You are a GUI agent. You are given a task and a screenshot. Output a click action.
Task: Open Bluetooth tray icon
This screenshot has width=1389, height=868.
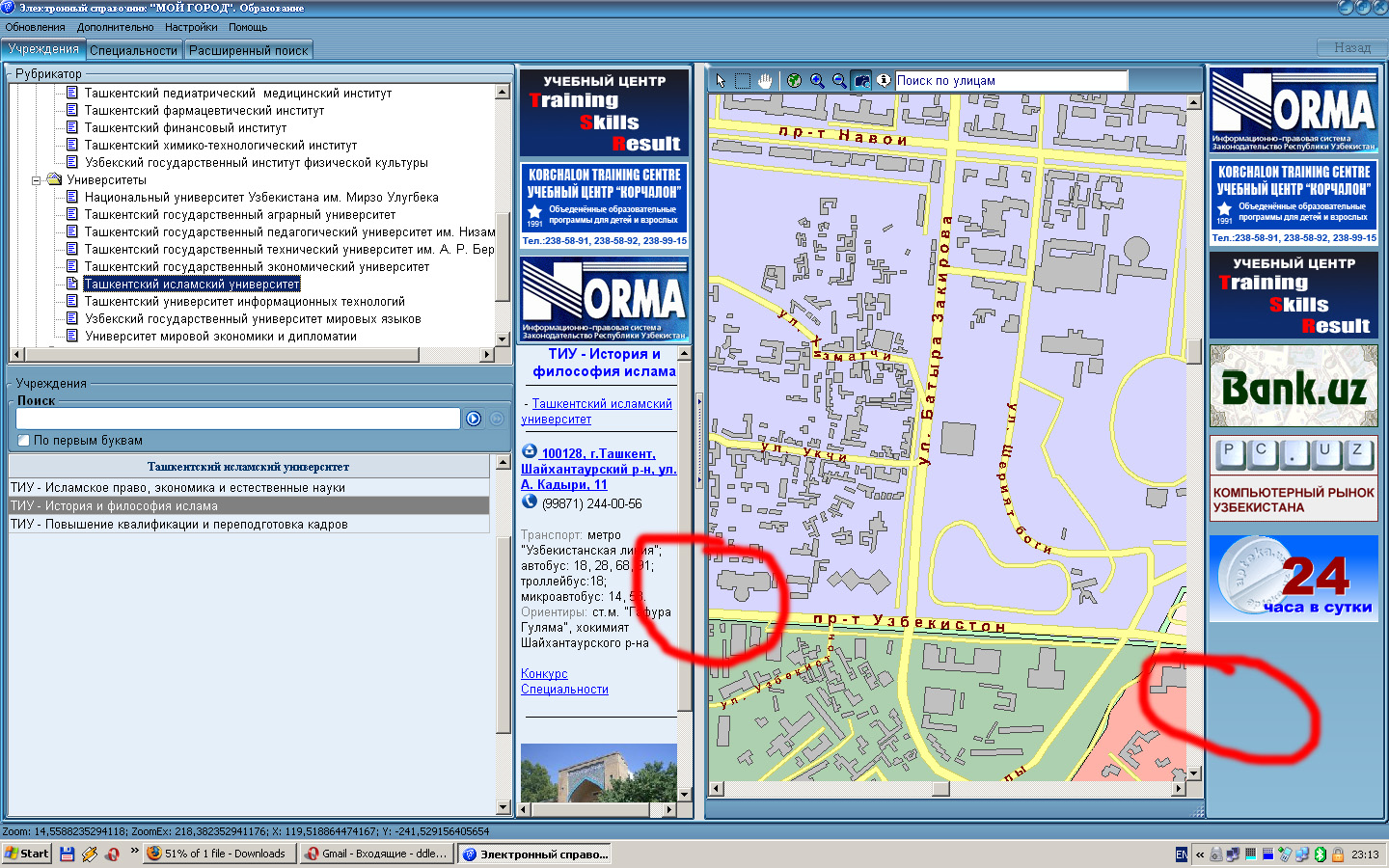pos(1321,854)
